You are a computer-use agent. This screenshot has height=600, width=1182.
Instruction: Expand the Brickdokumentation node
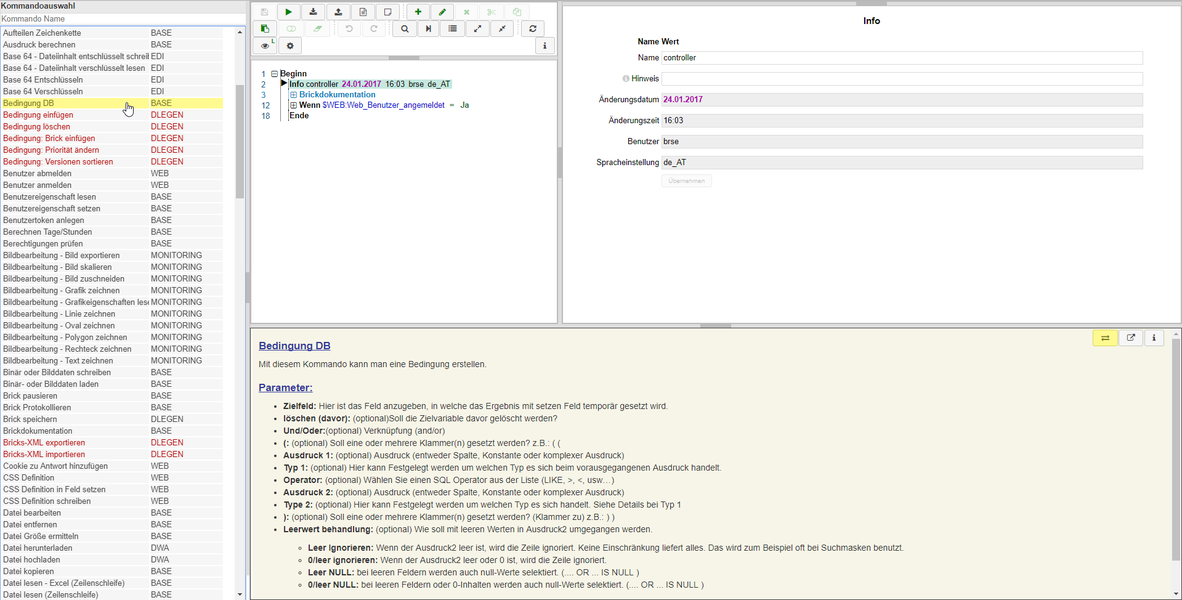pos(293,95)
